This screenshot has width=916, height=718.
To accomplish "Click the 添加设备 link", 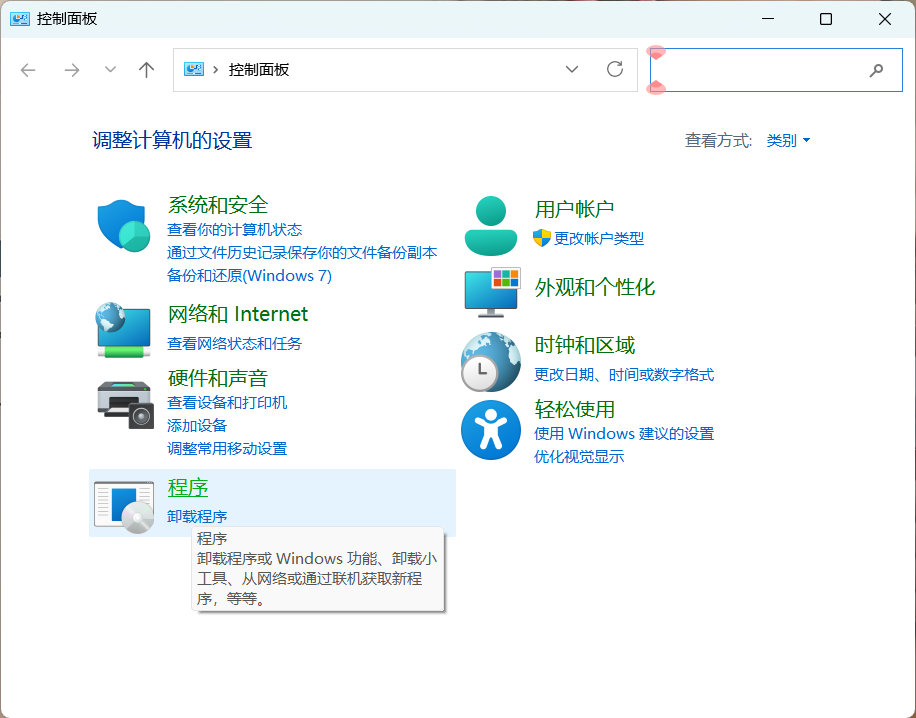I will pyautogui.click(x=197, y=425).
